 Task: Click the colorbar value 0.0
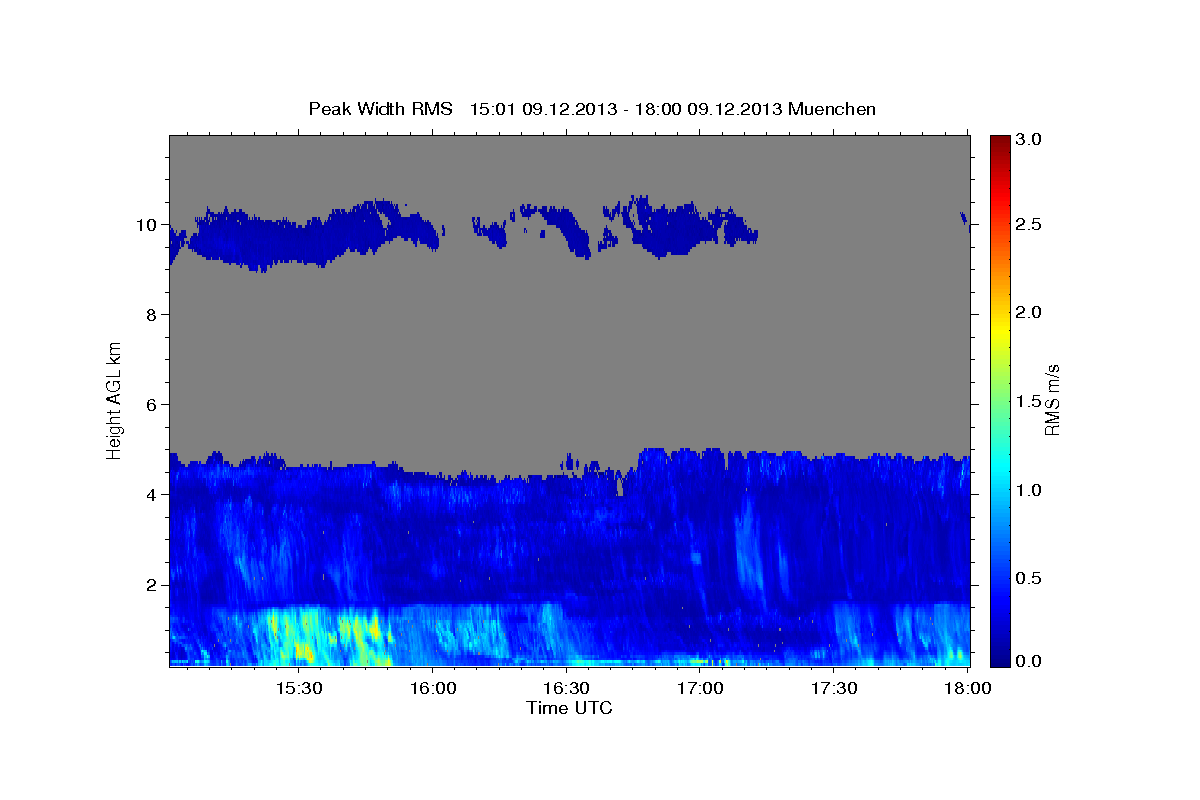point(1030,661)
